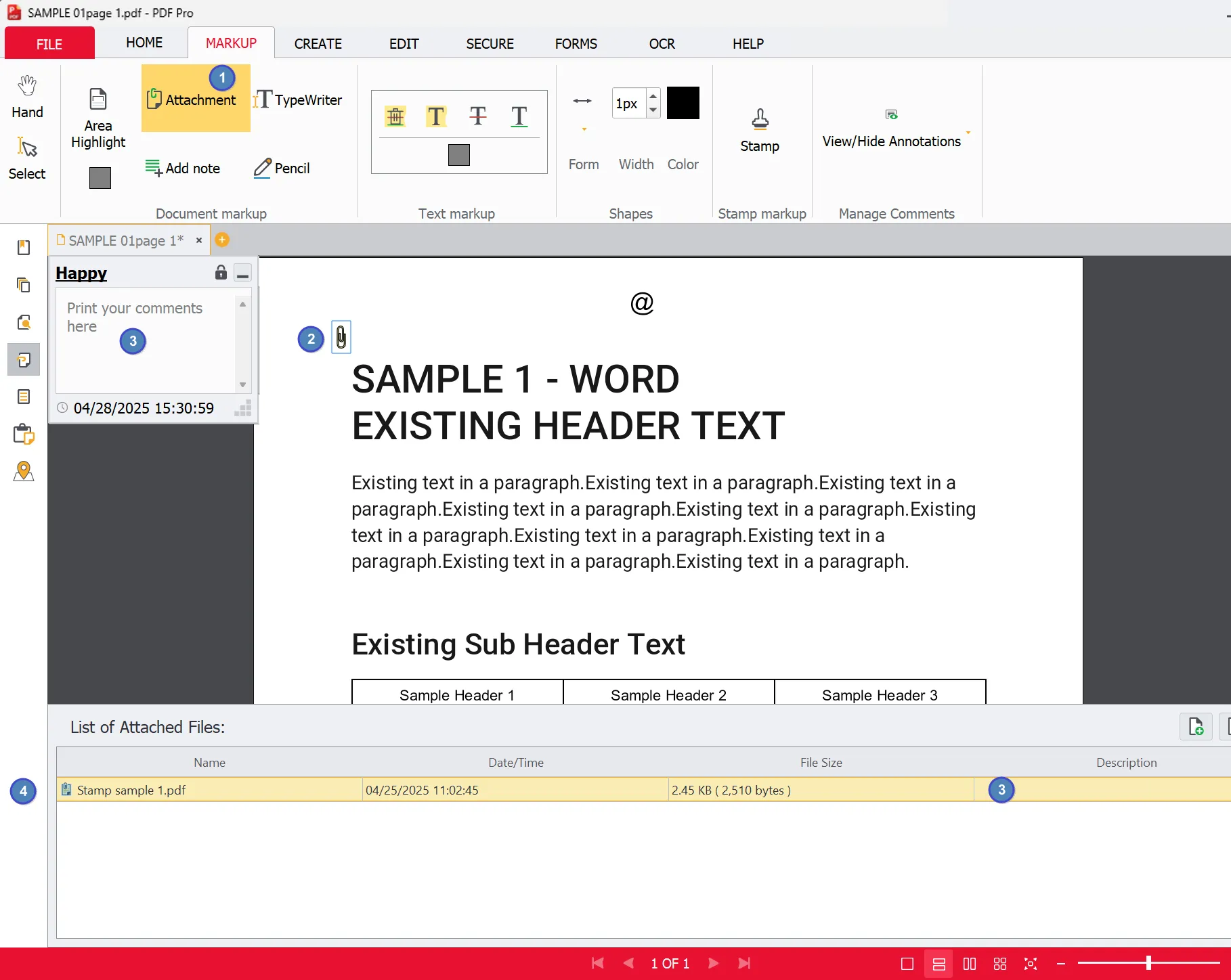Screen dimensions: 1231x980
Task: Toggle the lock on Happy note
Action: (x=221, y=273)
